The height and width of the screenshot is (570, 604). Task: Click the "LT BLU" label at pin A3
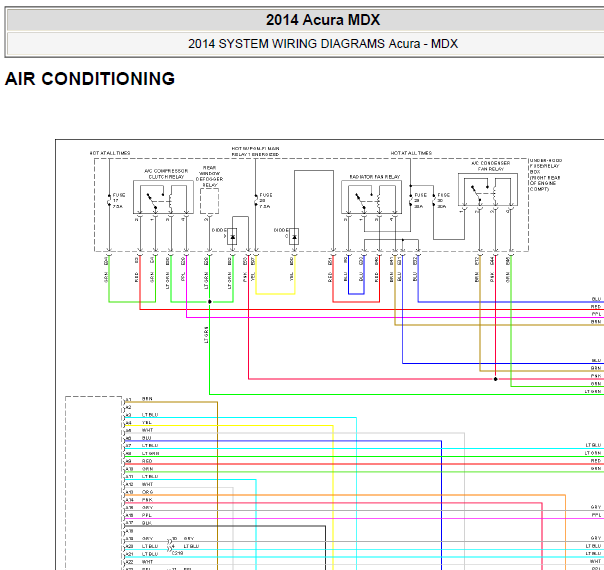pyautogui.click(x=150, y=415)
